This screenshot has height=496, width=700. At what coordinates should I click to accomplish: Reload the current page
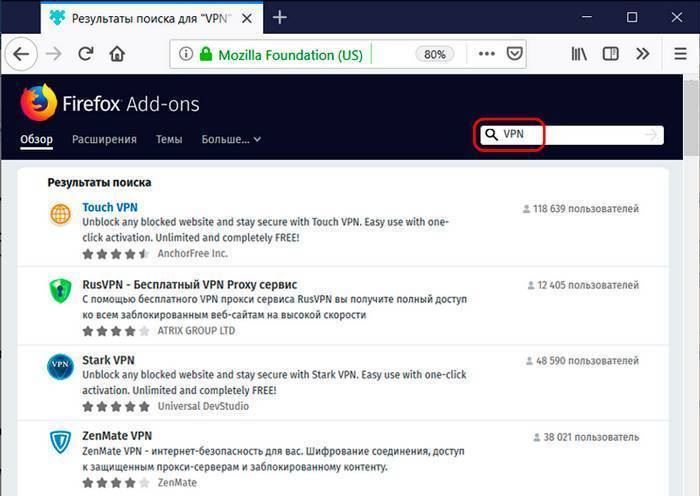[86, 54]
